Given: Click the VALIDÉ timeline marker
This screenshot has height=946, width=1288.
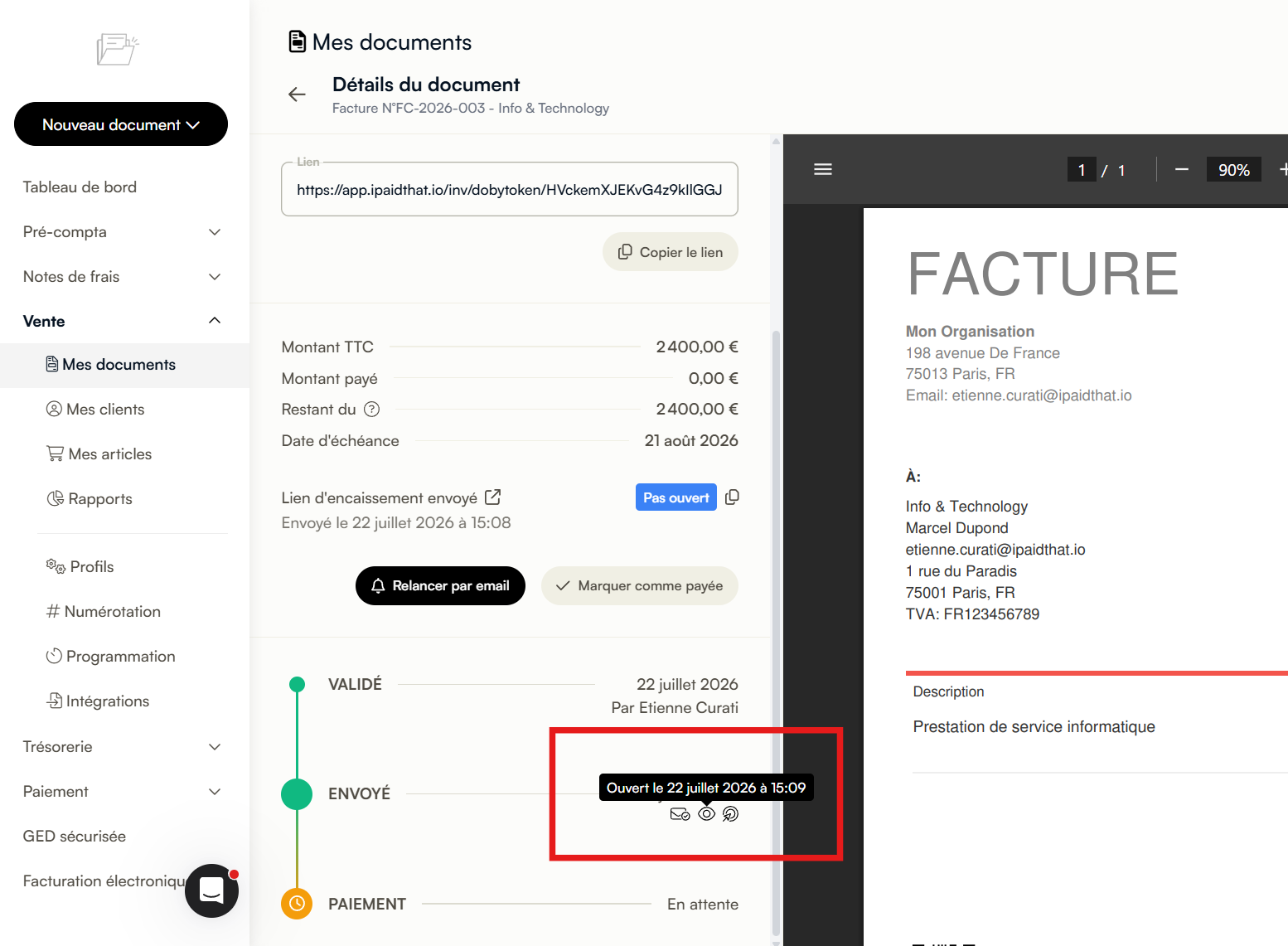Looking at the screenshot, I should click(297, 684).
